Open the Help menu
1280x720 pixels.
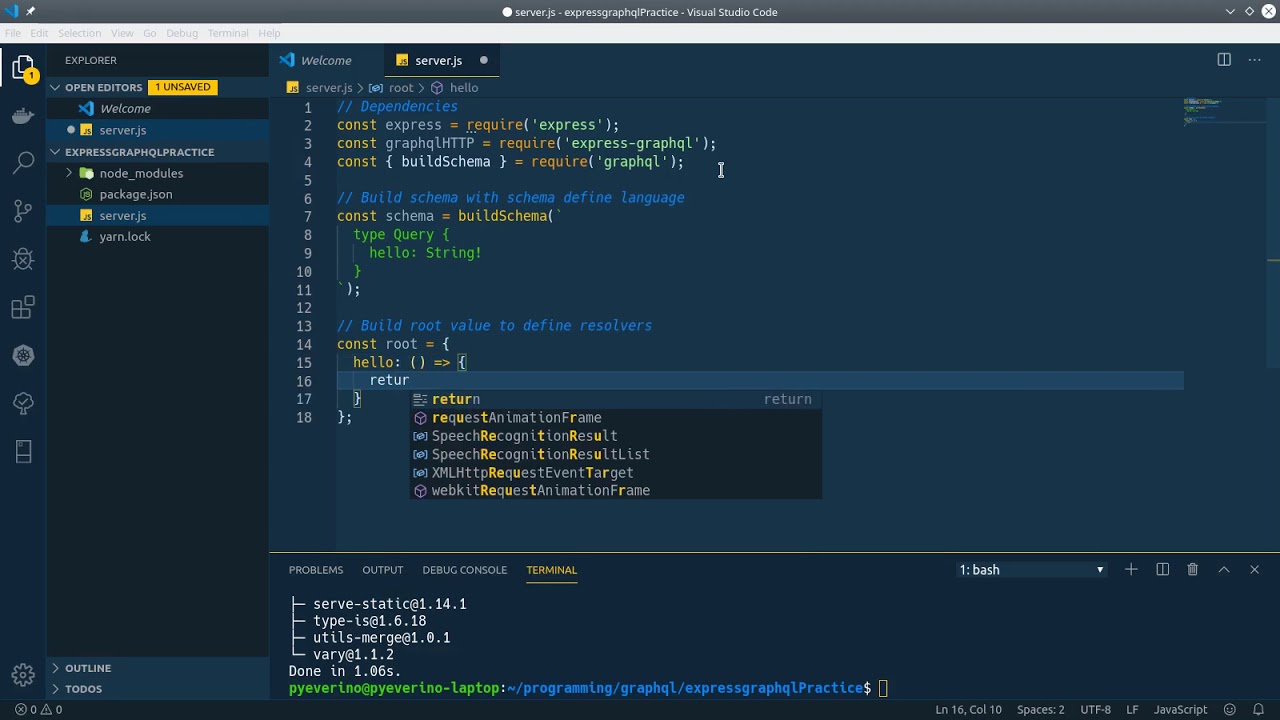pyautogui.click(x=270, y=33)
